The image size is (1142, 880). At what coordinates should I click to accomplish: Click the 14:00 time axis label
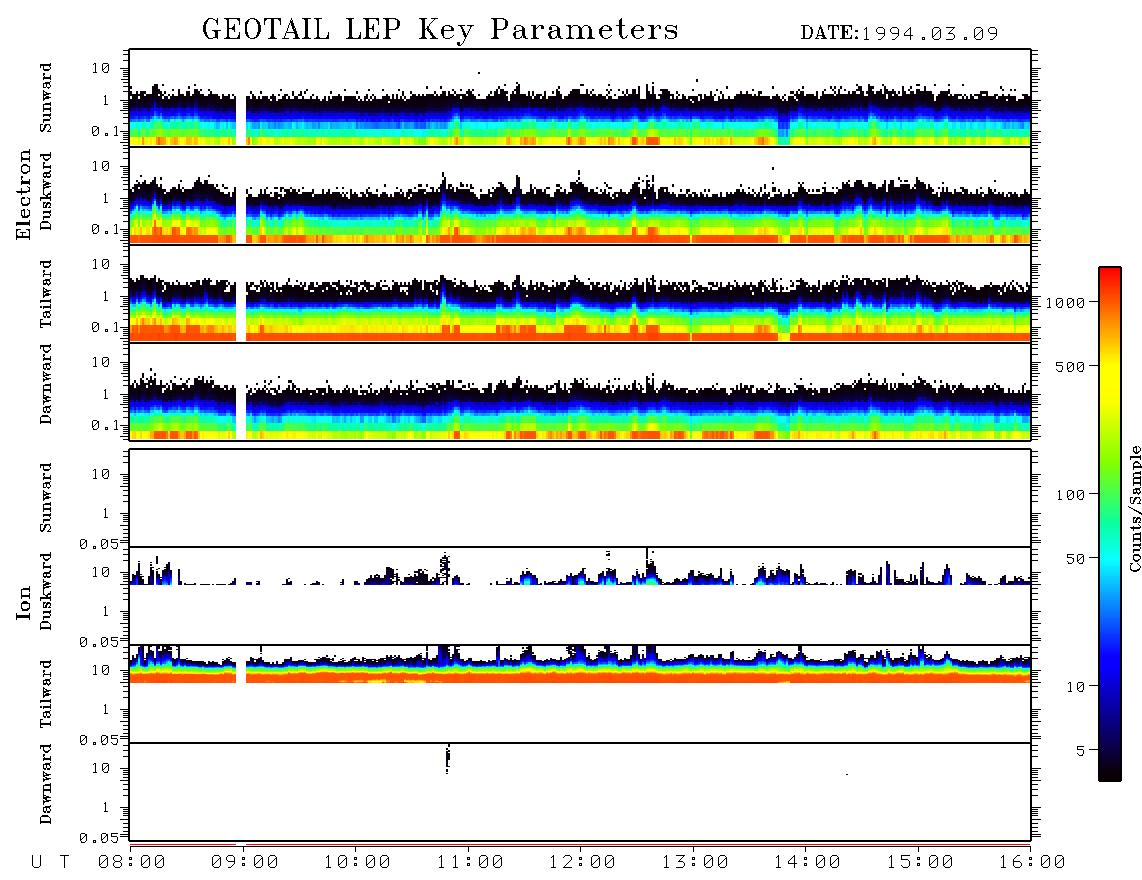[807, 862]
